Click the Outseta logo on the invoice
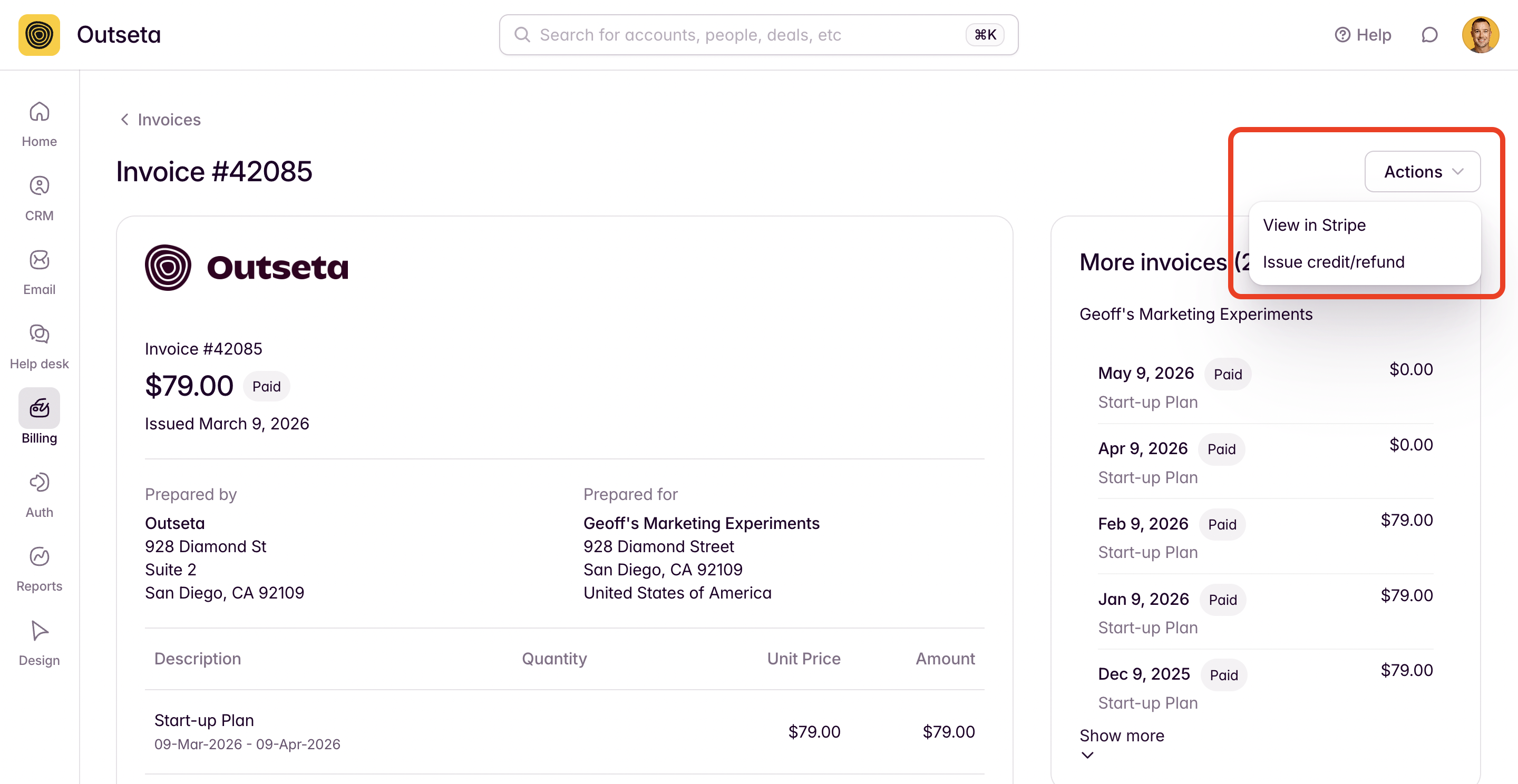The height and width of the screenshot is (784, 1518). (x=247, y=268)
